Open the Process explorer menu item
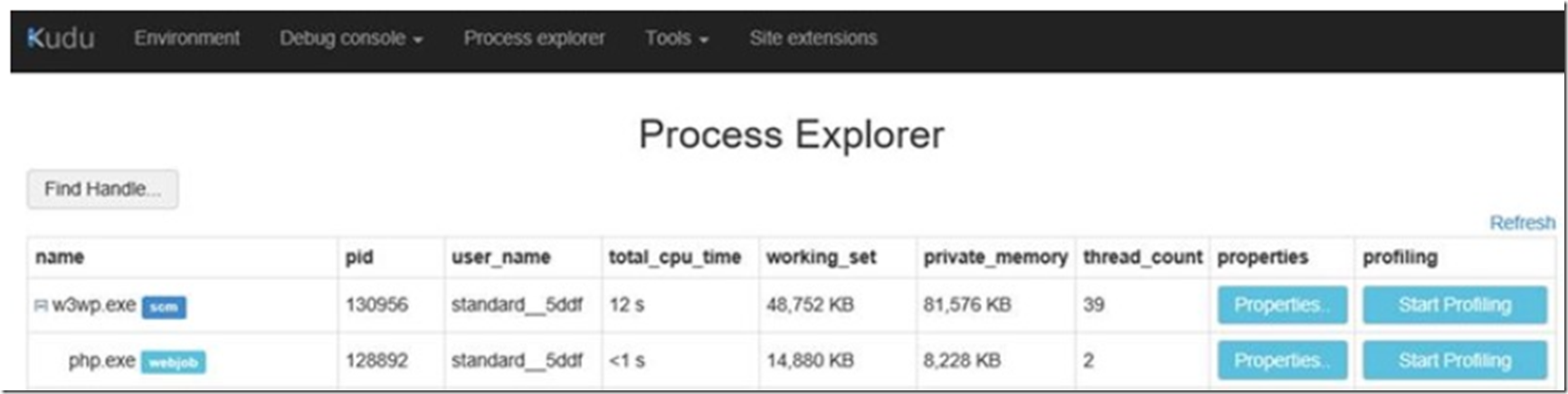The image size is (1568, 394). 534,38
